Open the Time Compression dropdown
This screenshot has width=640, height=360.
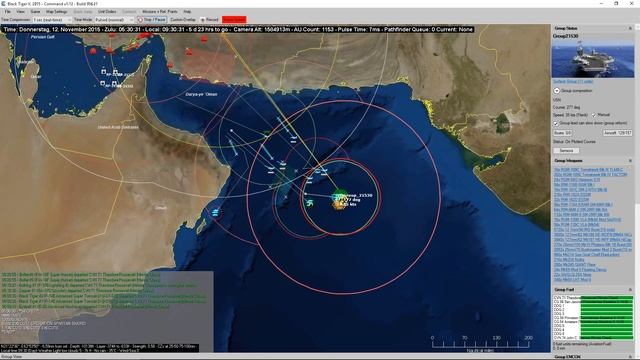pos(51,20)
